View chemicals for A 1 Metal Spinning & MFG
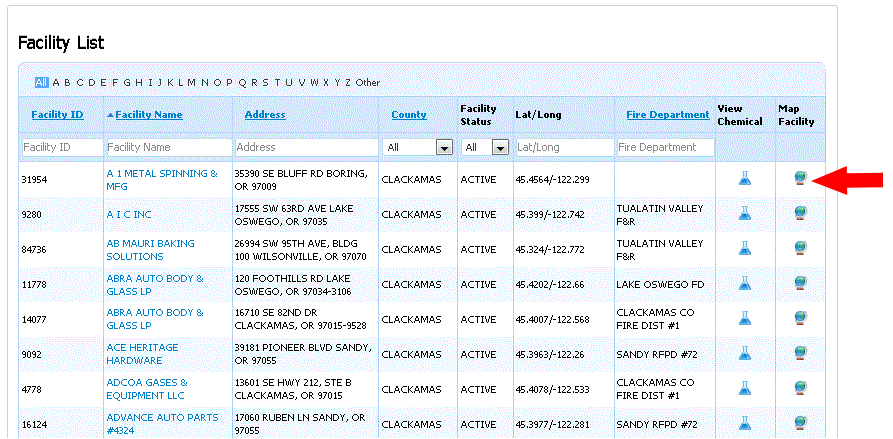 point(745,179)
